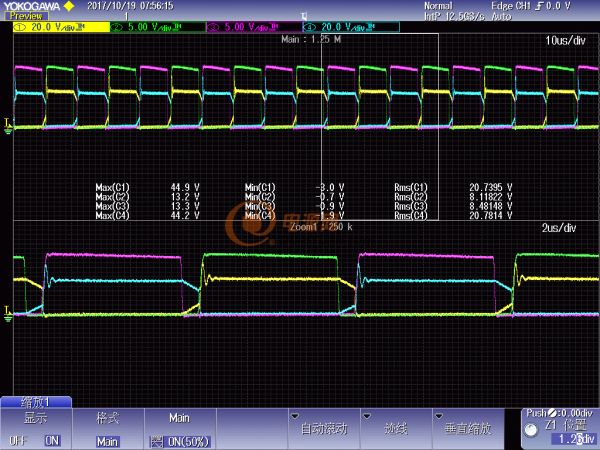The height and width of the screenshot is (450, 600).
Task: Click the Preview status label
Action: point(26,16)
